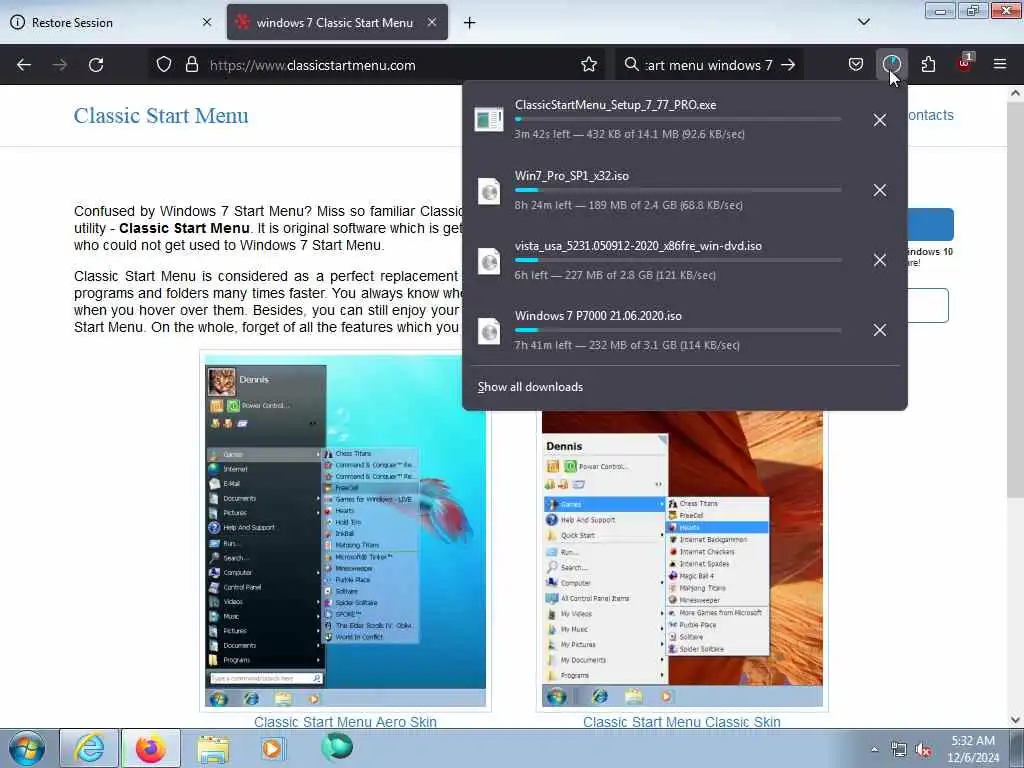This screenshot has height=768, width=1024.
Task: Cancel ClassicStartMenu_Setup_7_77_PRO.exe download
Action: coord(880,120)
